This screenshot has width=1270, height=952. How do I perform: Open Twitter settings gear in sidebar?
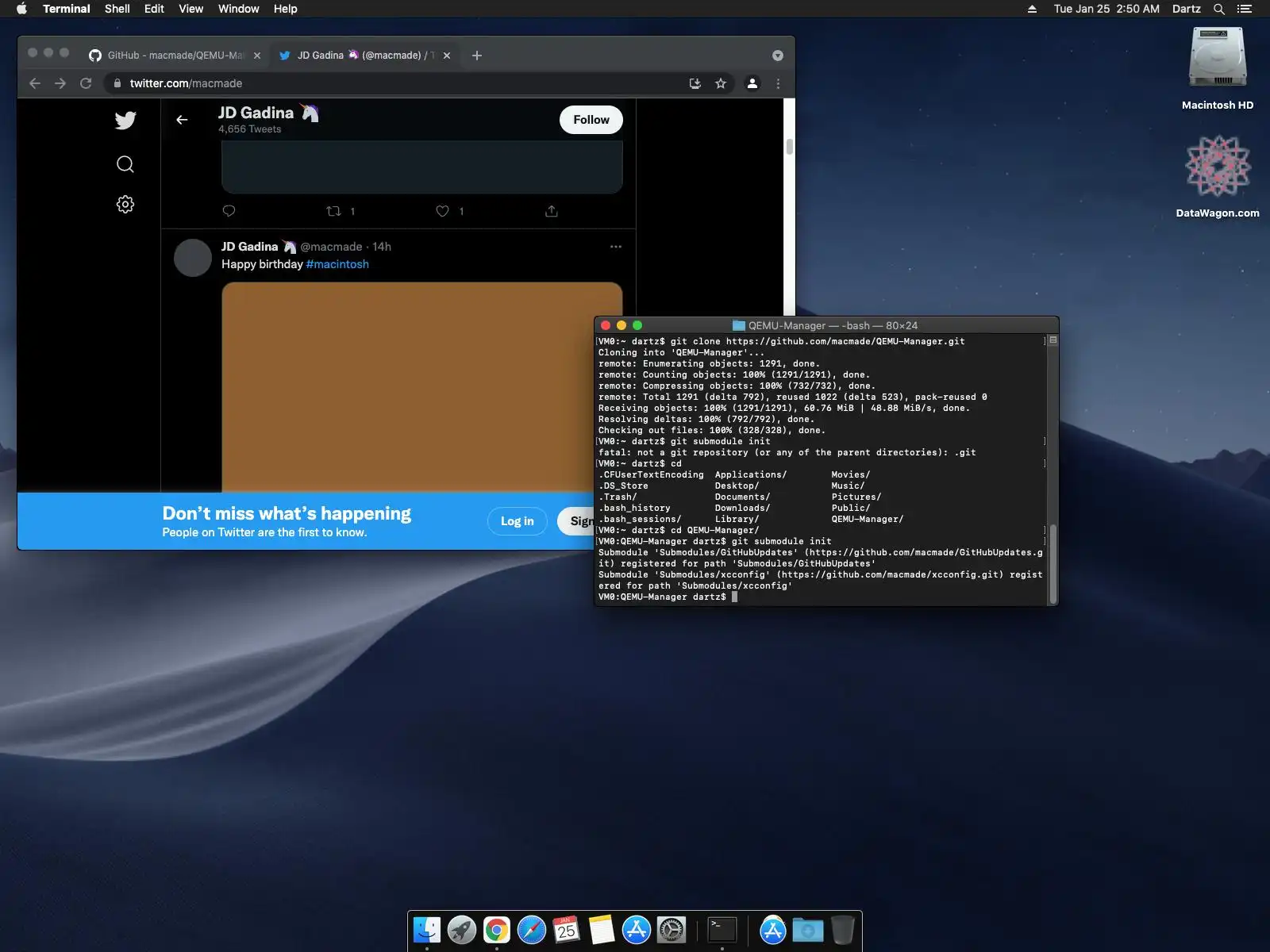coord(125,205)
